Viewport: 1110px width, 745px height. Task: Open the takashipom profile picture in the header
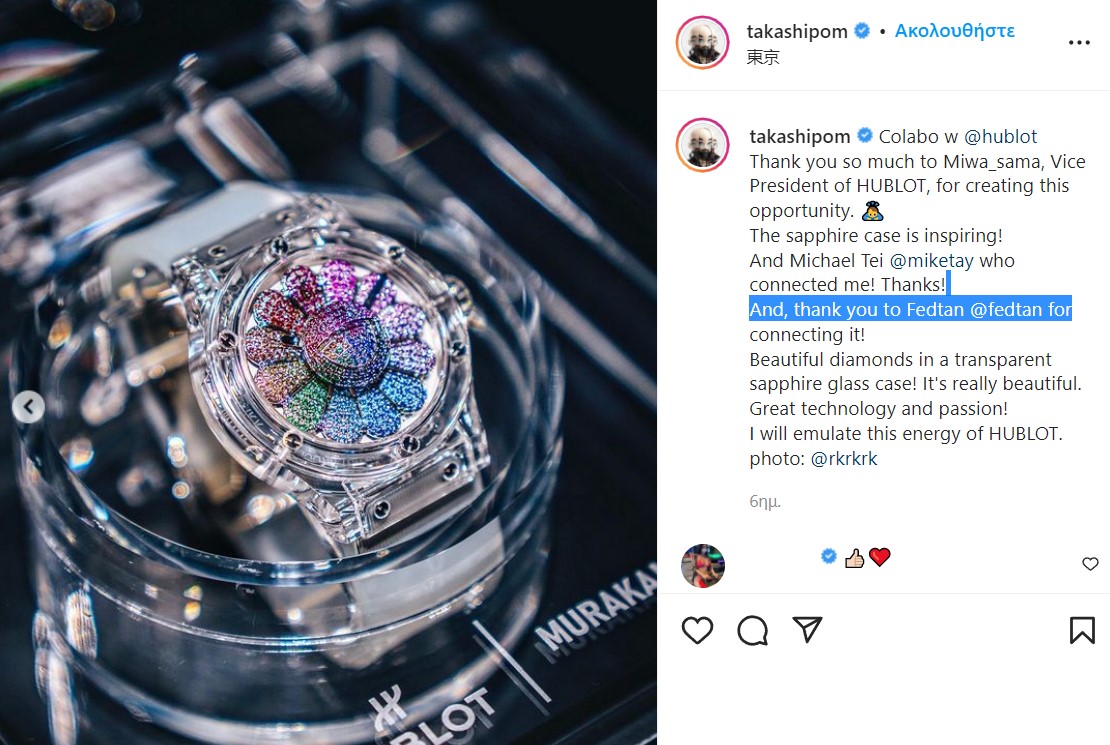[702, 42]
